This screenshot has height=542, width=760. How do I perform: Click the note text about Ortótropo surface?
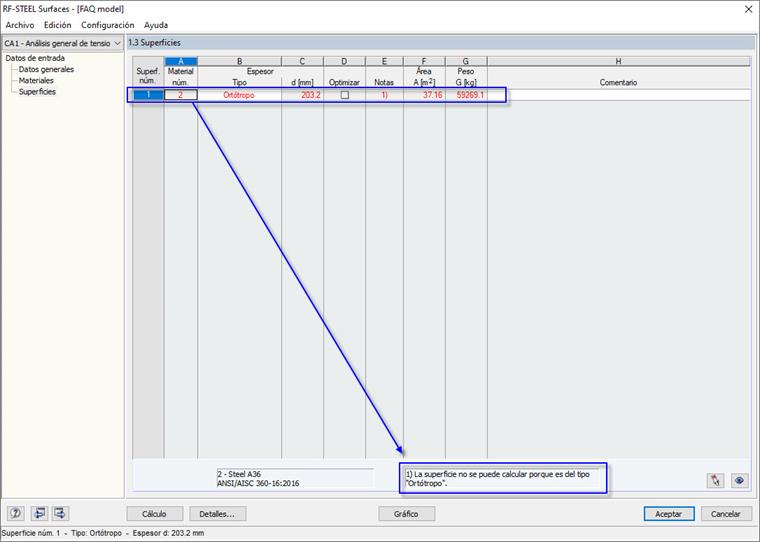[498, 479]
